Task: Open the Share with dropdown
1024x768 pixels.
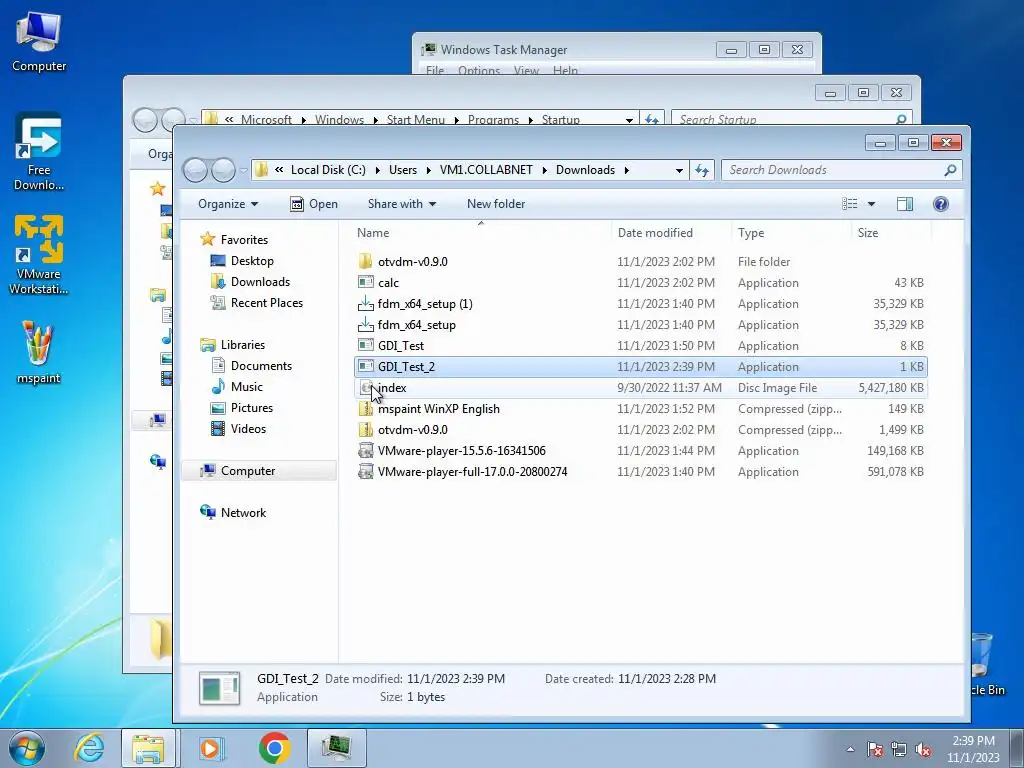Action: (402, 204)
